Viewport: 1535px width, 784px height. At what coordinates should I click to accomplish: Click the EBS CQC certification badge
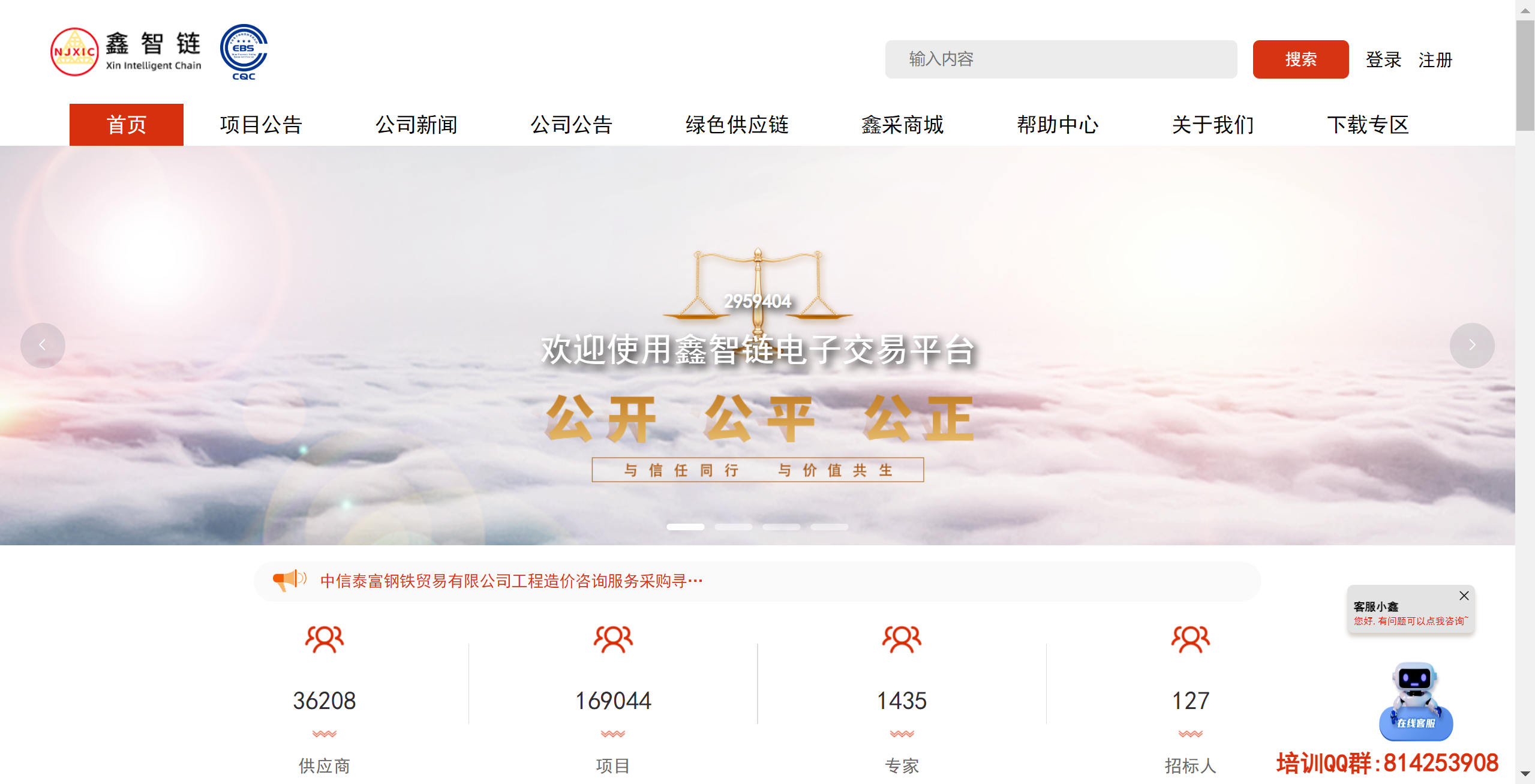point(244,52)
